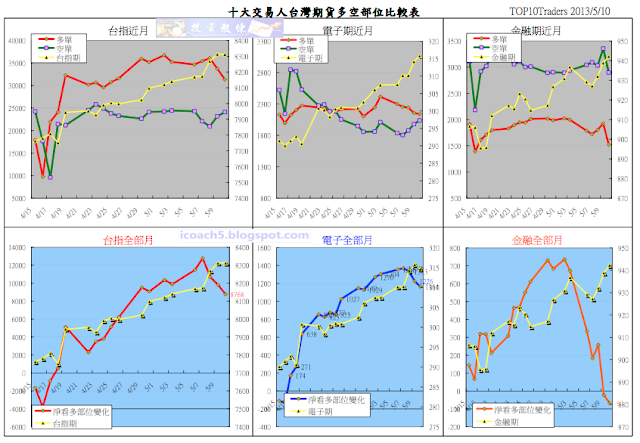Click the main title 十大交易人台灣期貨多空部位比較表
The height and width of the screenshot is (443, 640).
tap(324, 12)
